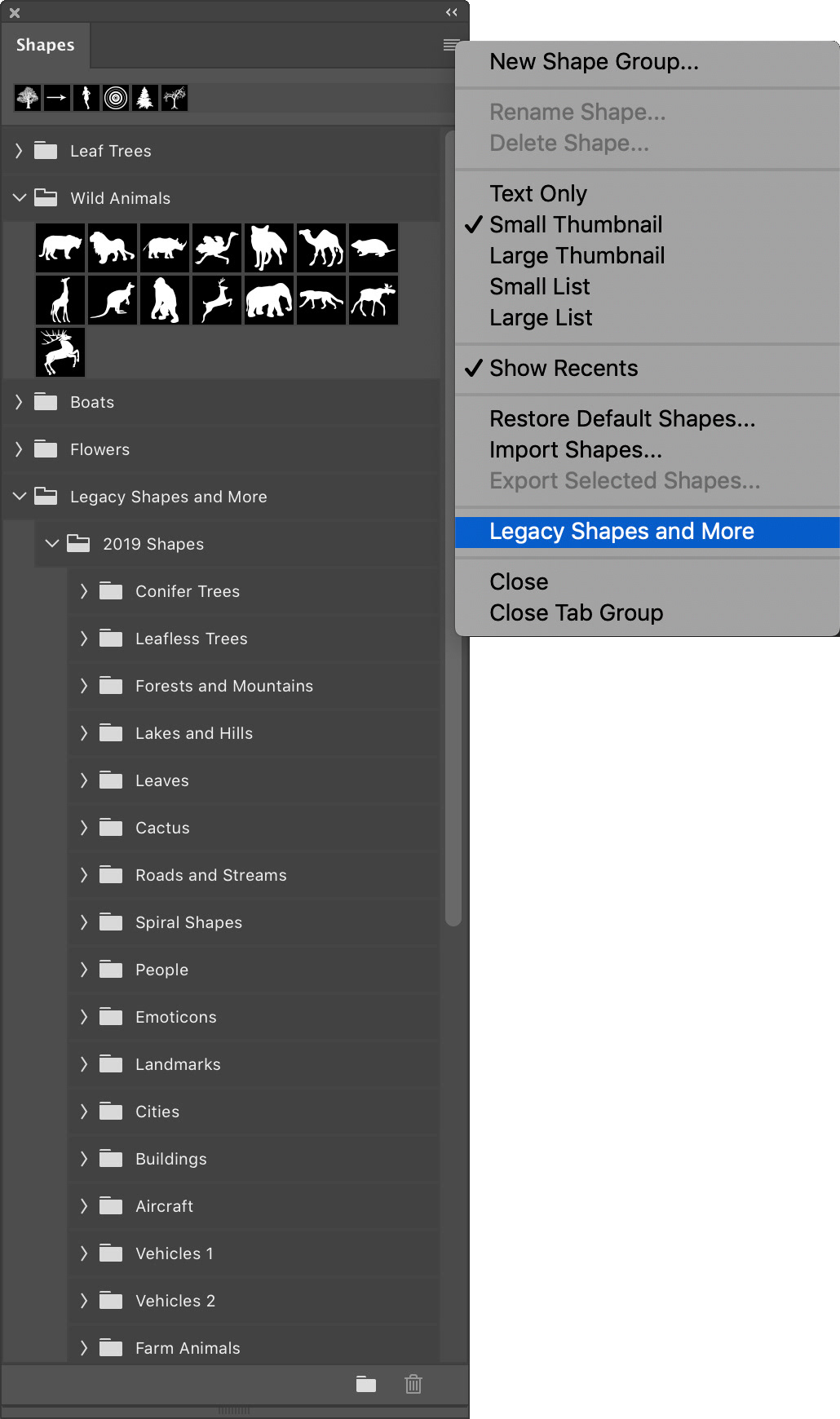Toggle Show Recents in the menu

[563, 369]
